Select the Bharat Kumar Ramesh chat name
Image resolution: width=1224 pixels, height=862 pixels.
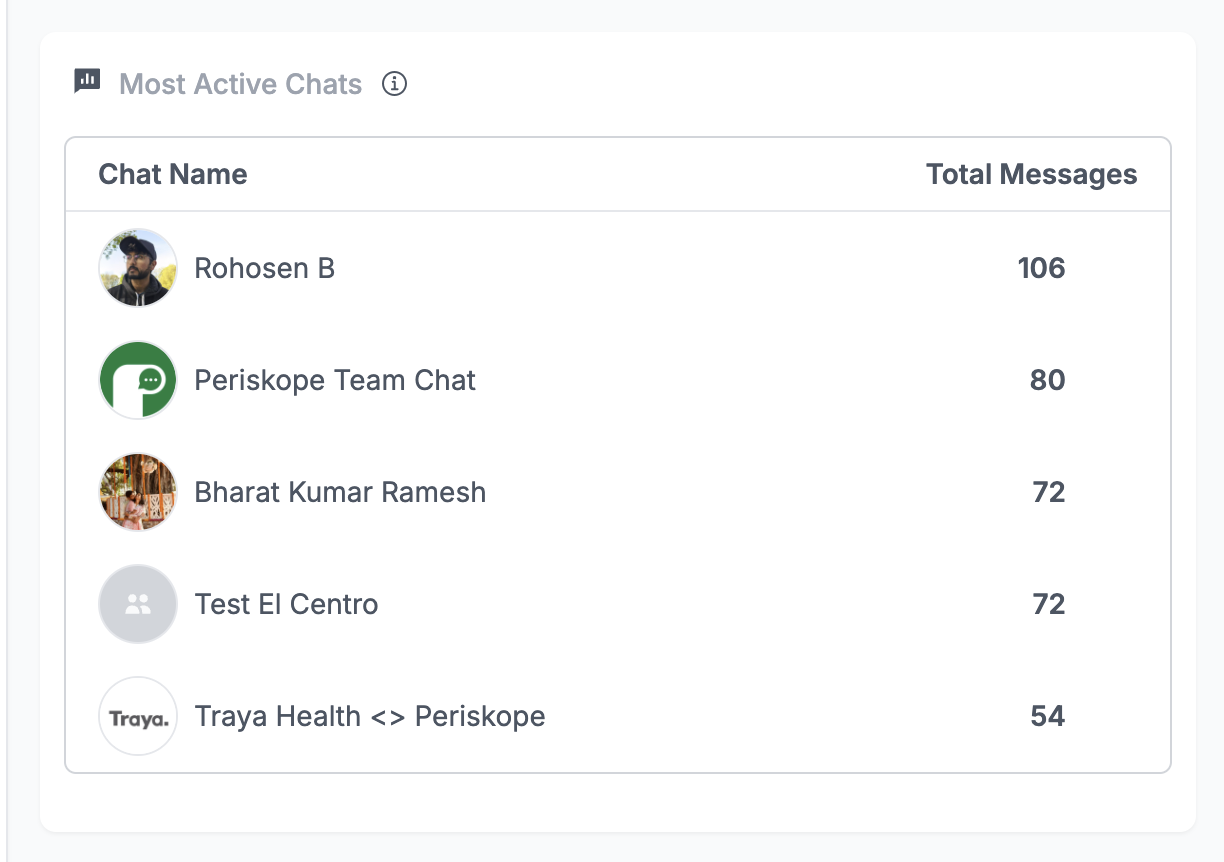click(x=340, y=492)
